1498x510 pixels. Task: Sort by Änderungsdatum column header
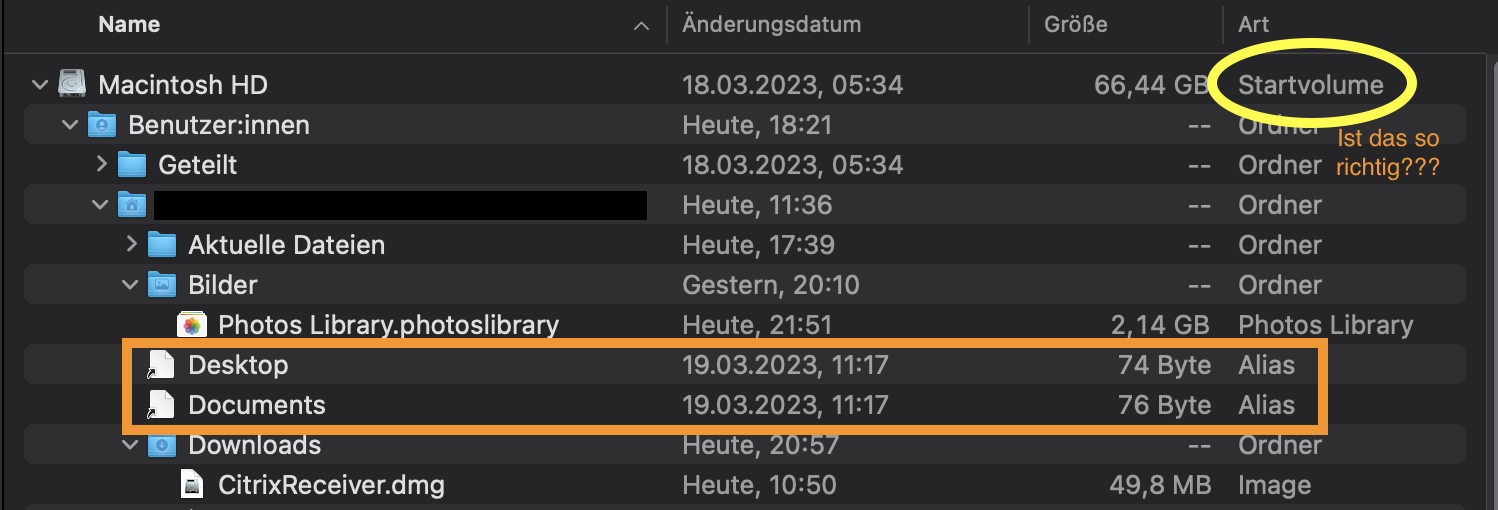click(x=771, y=25)
